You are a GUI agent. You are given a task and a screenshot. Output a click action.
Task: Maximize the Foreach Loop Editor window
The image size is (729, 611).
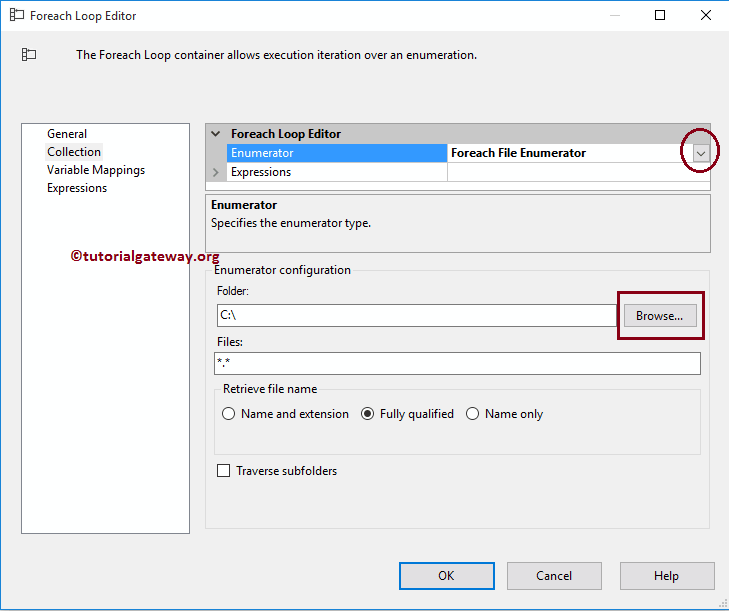660,15
